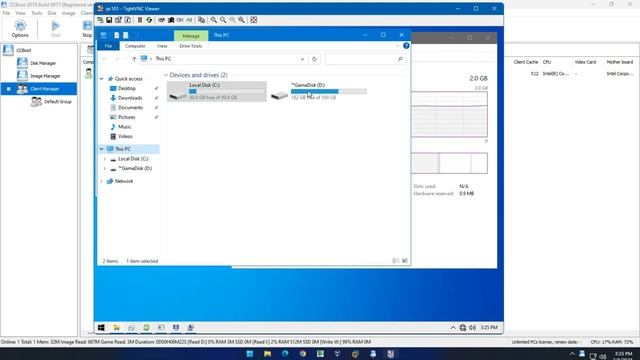Screen dimensions: 640x360
Task: Open Desktop under Quick access
Action: pyautogui.click(x=127, y=88)
